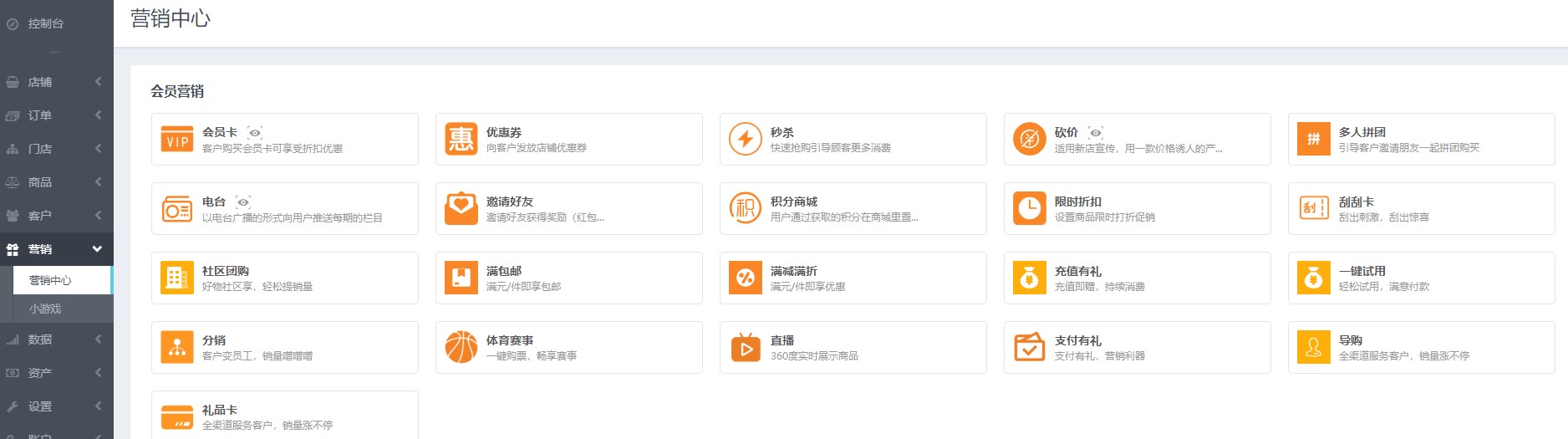Viewport: 1568px width, 439px height.
Task: Open the 客户 menu label
Action: click(x=40, y=216)
